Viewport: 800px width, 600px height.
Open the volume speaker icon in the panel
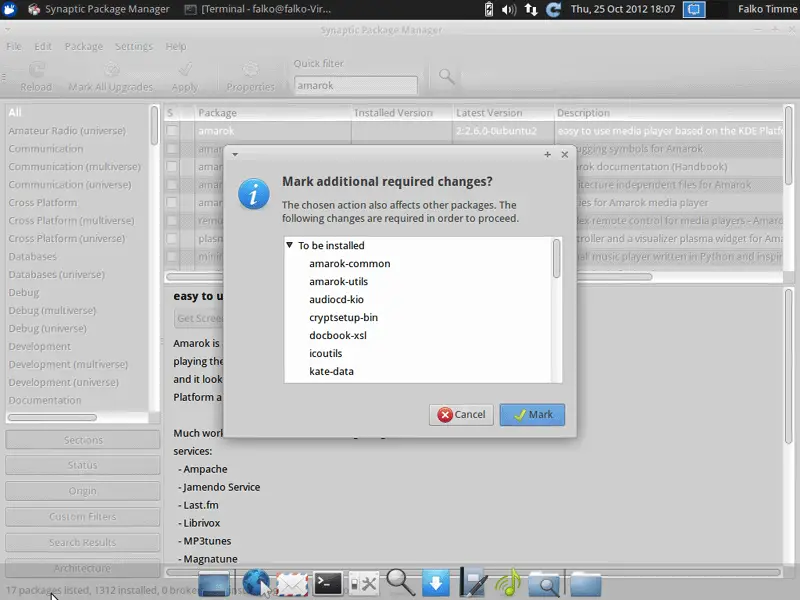(x=509, y=9)
